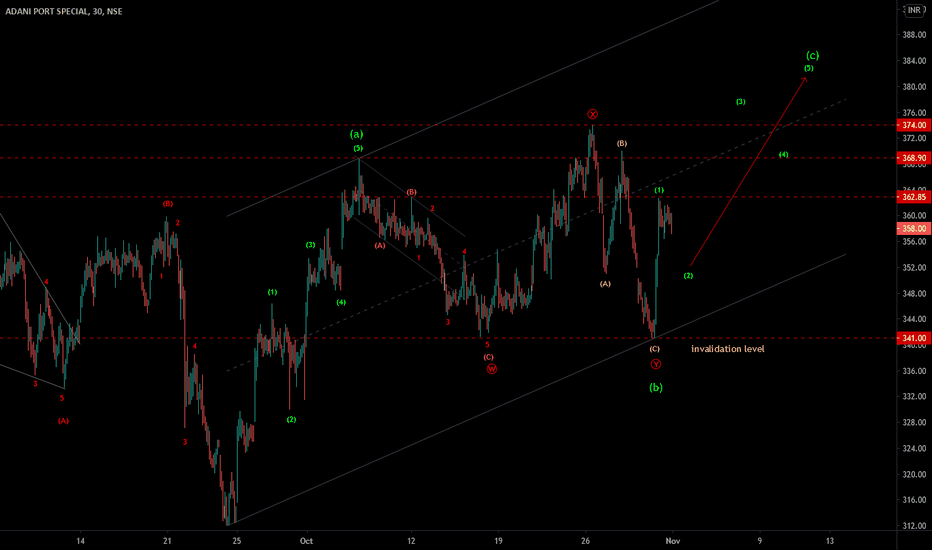Click the green (c) wave label
The image size is (932, 550).
[813, 55]
